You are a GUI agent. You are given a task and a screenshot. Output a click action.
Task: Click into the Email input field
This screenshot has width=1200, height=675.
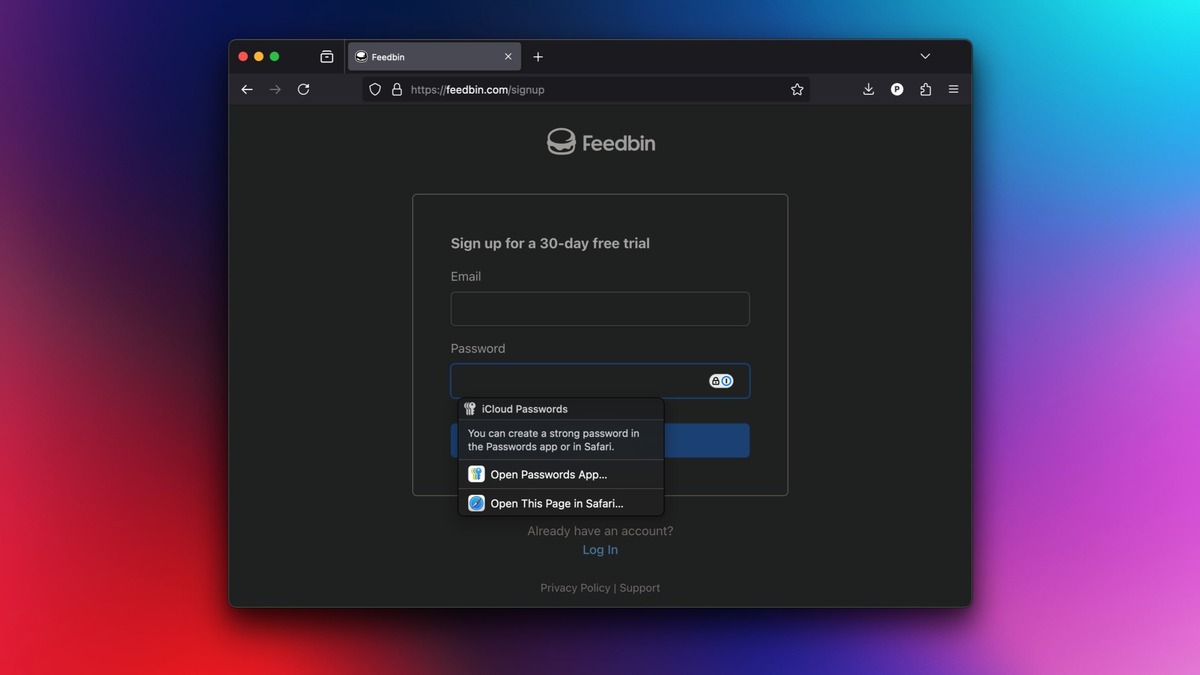pyautogui.click(x=600, y=309)
